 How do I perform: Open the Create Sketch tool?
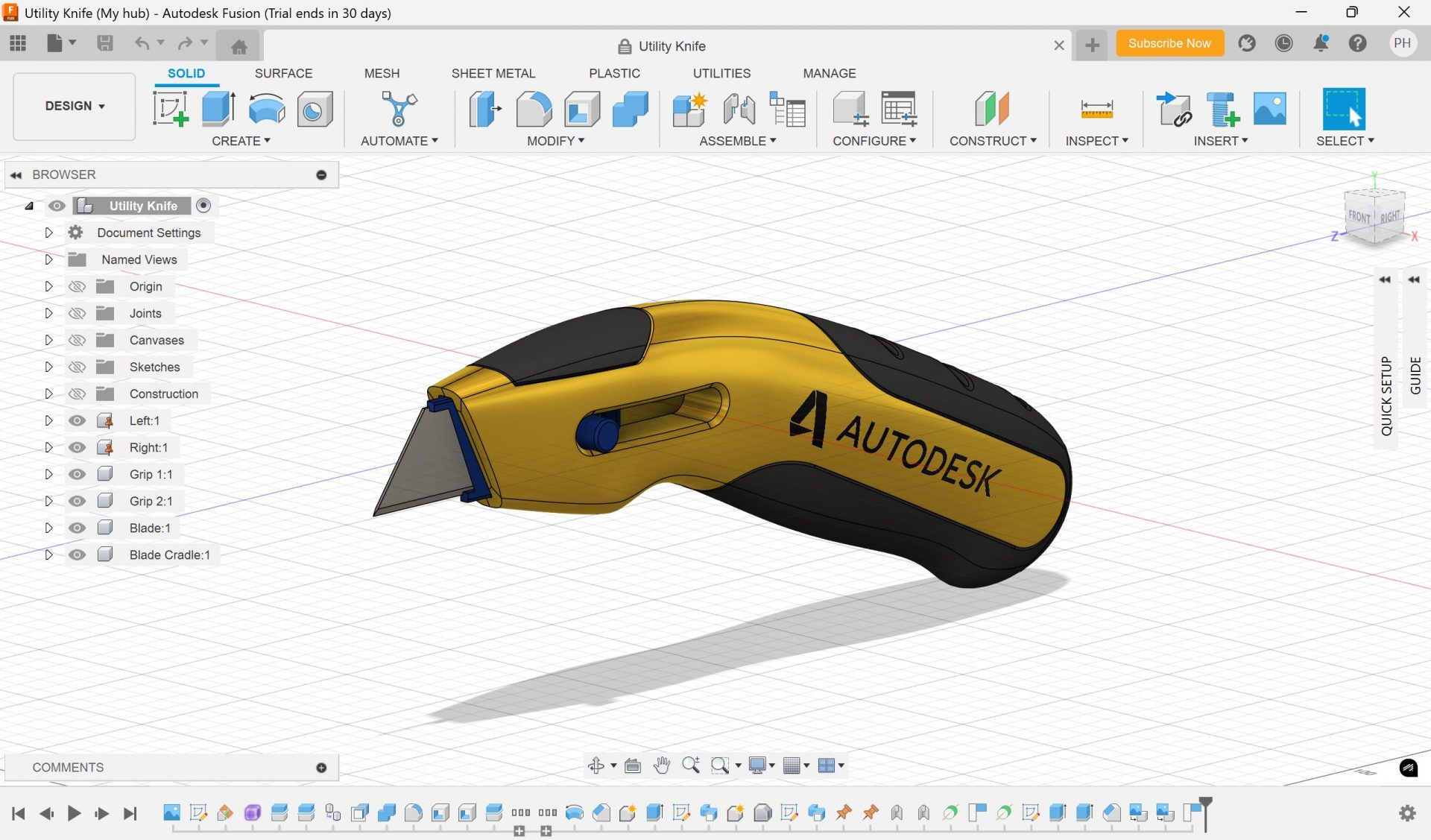pyautogui.click(x=170, y=108)
